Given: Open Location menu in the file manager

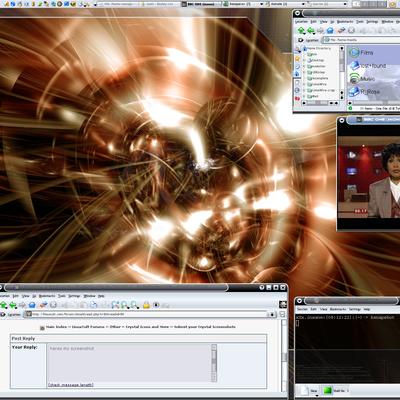Looking at the screenshot, I should 301,22.
